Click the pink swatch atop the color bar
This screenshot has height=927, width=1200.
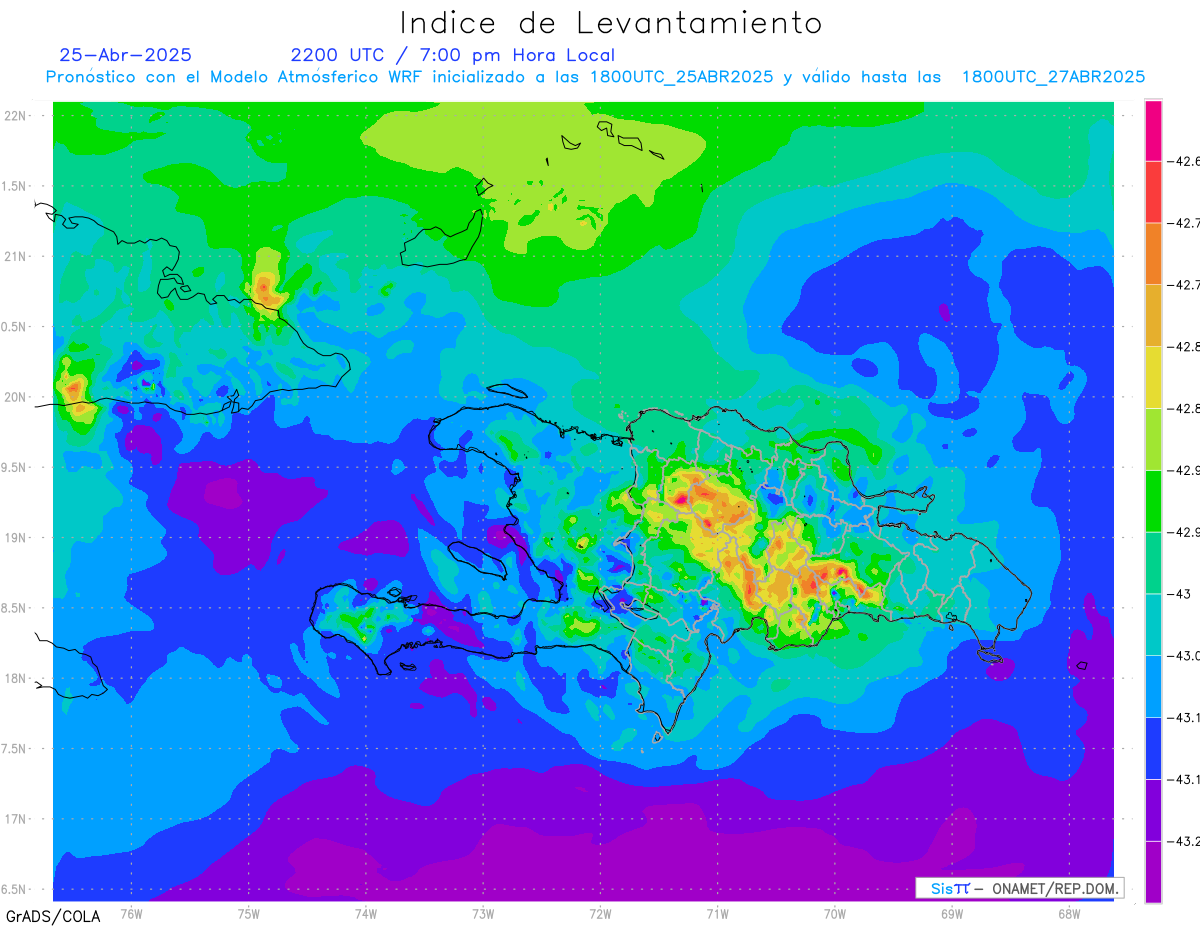(x=1153, y=130)
